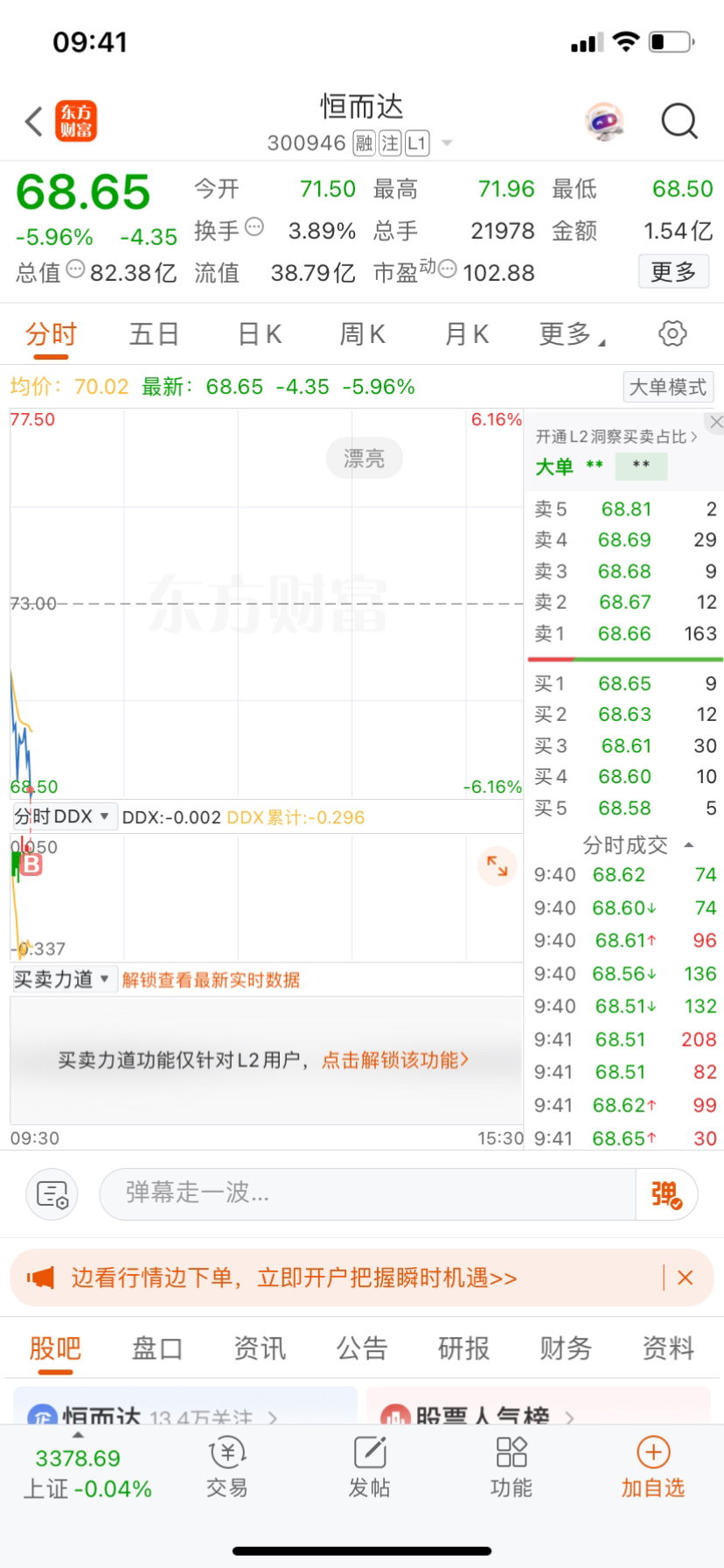This screenshot has height=1568, width=724.
Task: Select the 资讯 tab
Action: pos(260,1348)
